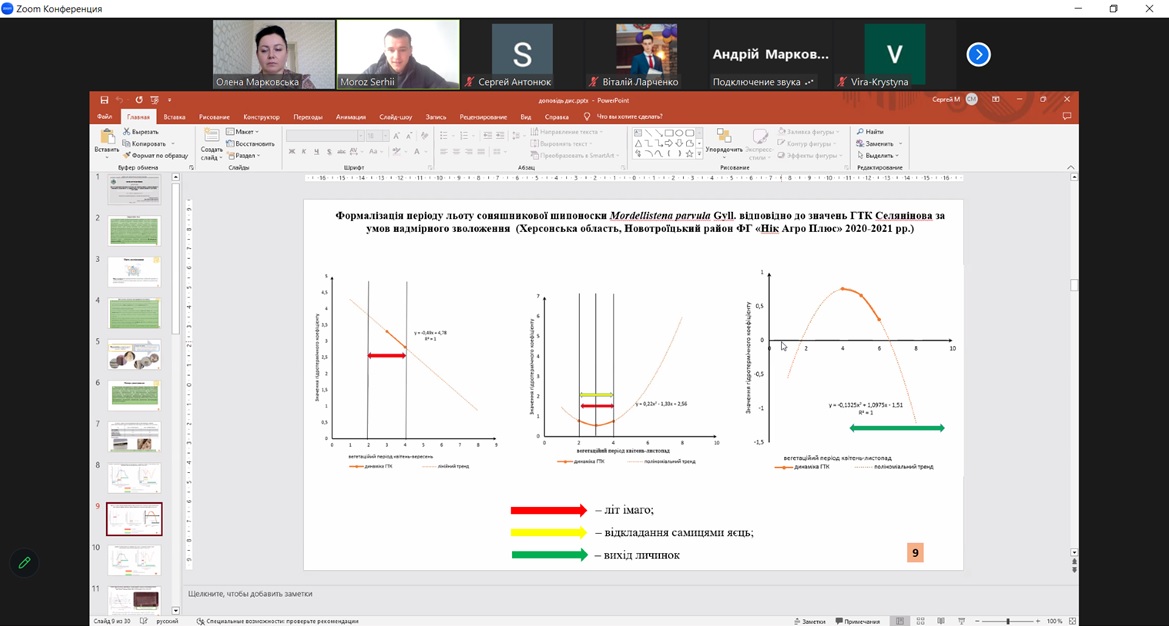Open font name combo box

pos(323,136)
